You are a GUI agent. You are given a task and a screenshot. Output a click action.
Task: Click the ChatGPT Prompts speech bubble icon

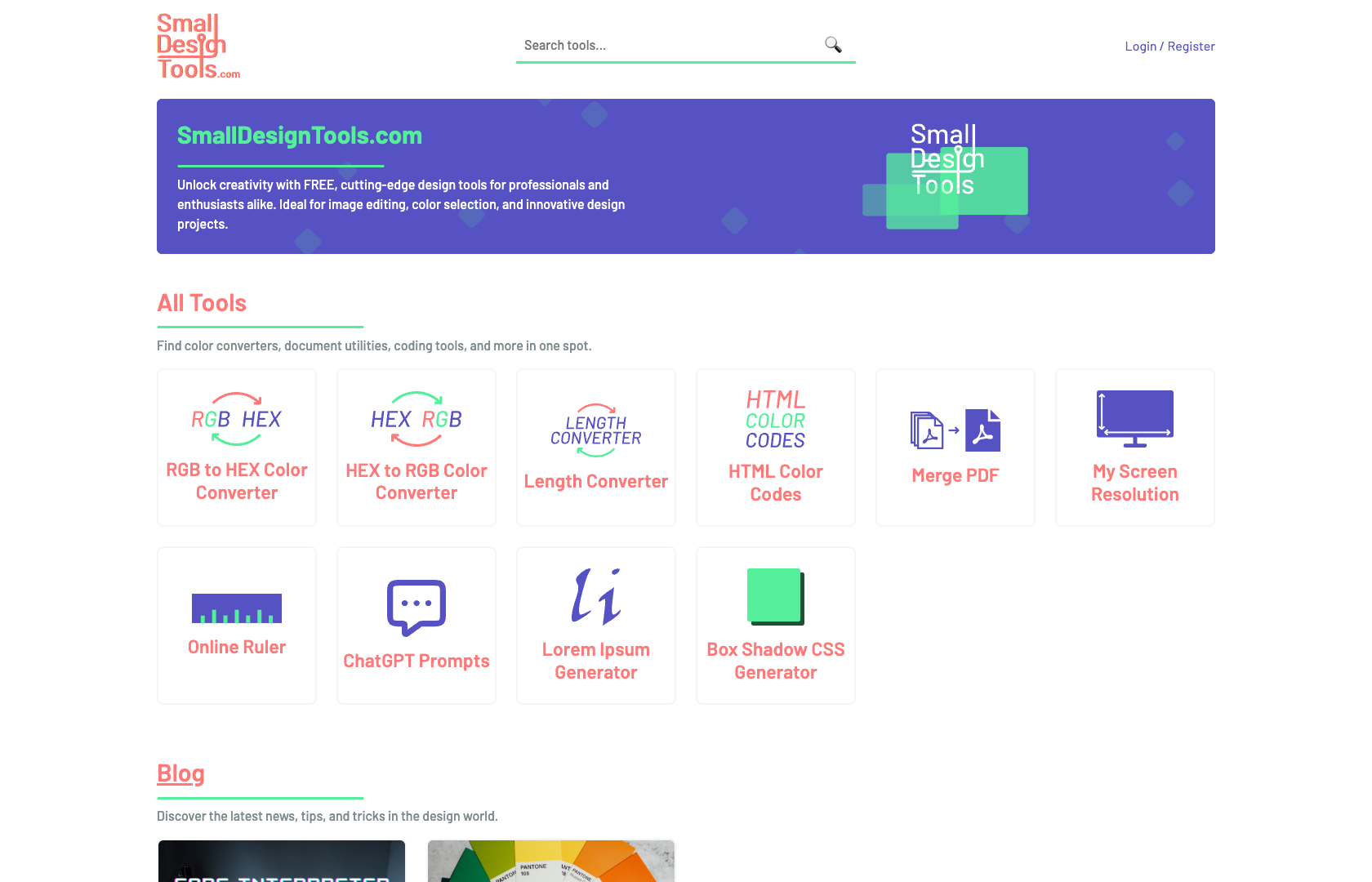point(416,606)
